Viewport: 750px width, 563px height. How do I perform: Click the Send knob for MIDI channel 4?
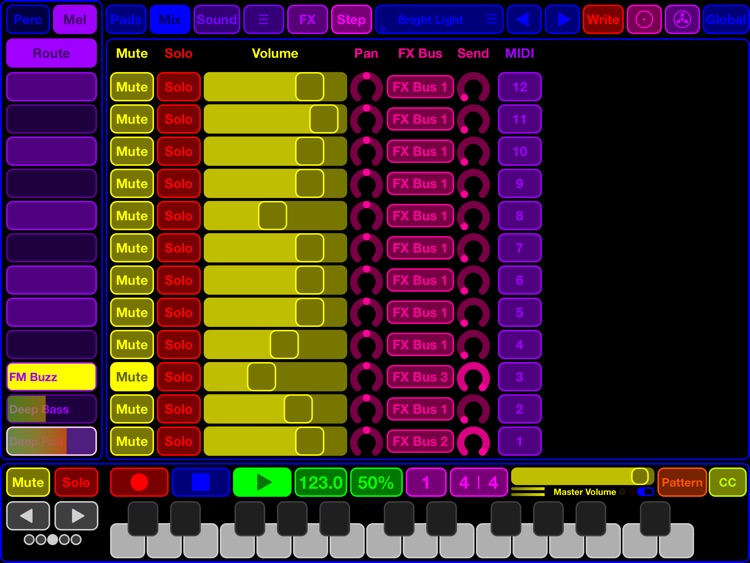point(473,345)
